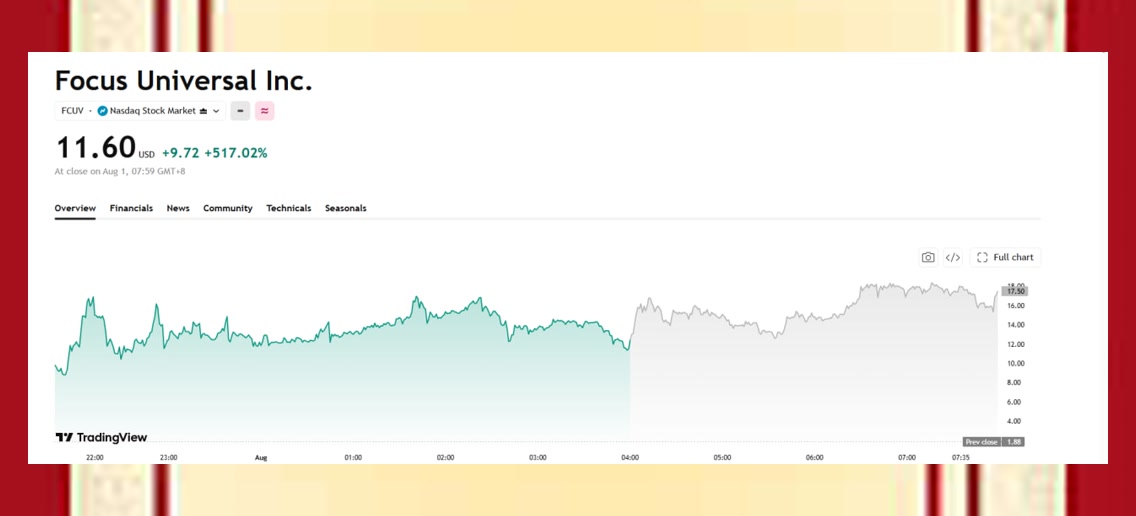The height and width of the screenshot is (516, 1136).
Task: Click the 'At close on Aug 1' timestamp
Action: tap(120, 172)
